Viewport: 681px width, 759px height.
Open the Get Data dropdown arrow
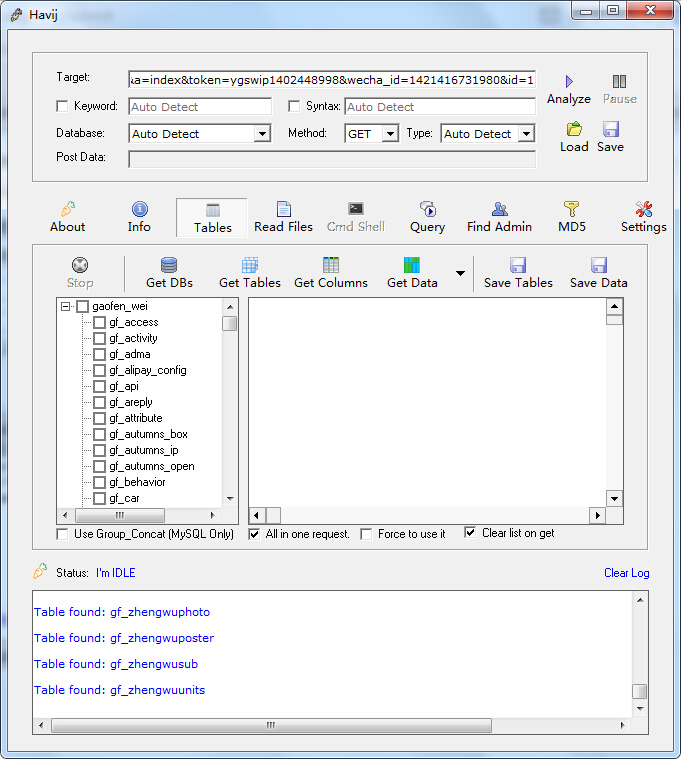point(460,273)
